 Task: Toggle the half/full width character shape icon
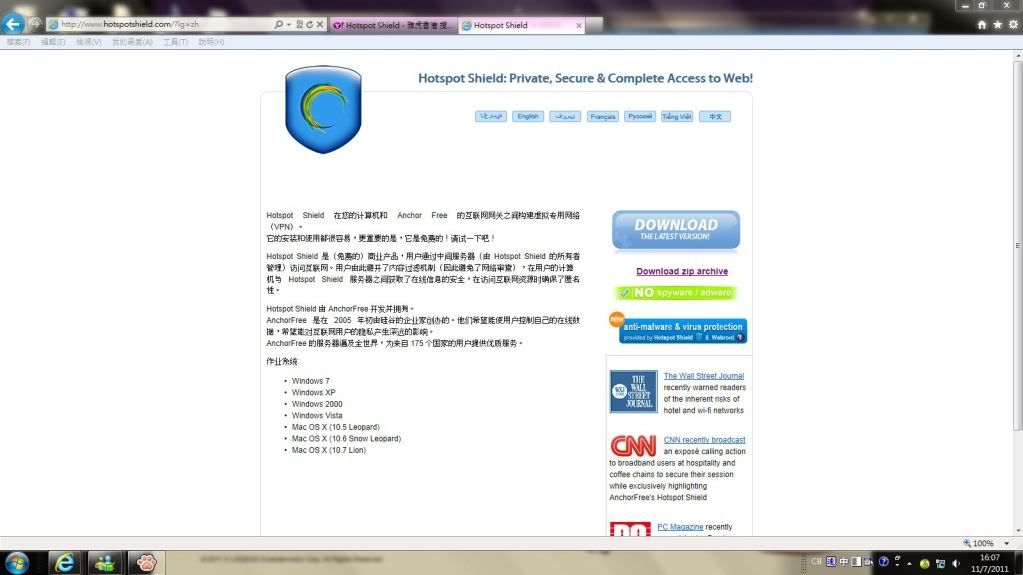(x=856, y=561)
